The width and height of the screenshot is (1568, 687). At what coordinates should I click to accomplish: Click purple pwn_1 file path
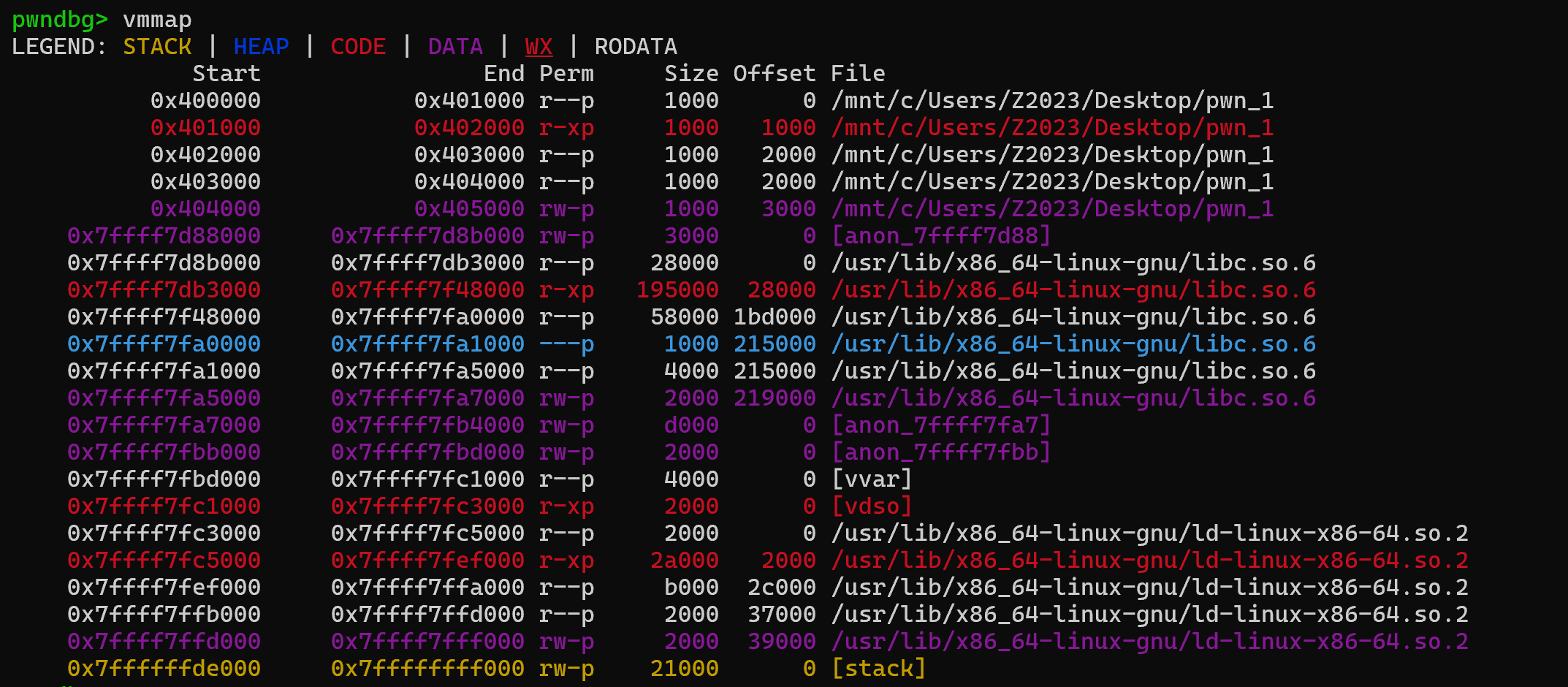[x=1052, y=209]
